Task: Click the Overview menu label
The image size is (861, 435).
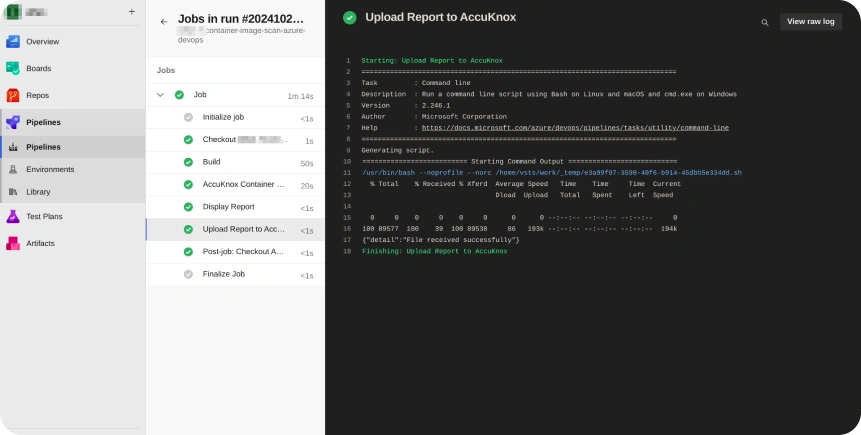Action: pyautogui.click(x=43, y=42)
